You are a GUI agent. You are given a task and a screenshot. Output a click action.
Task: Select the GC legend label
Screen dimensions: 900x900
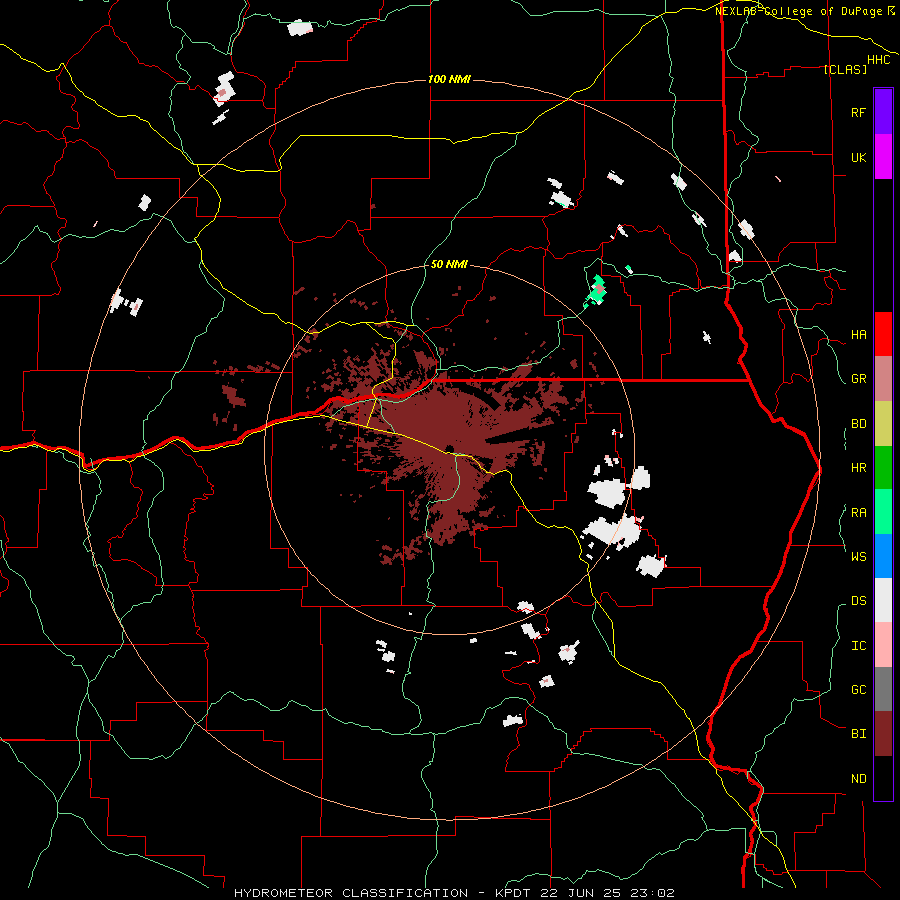click(858, 690)
